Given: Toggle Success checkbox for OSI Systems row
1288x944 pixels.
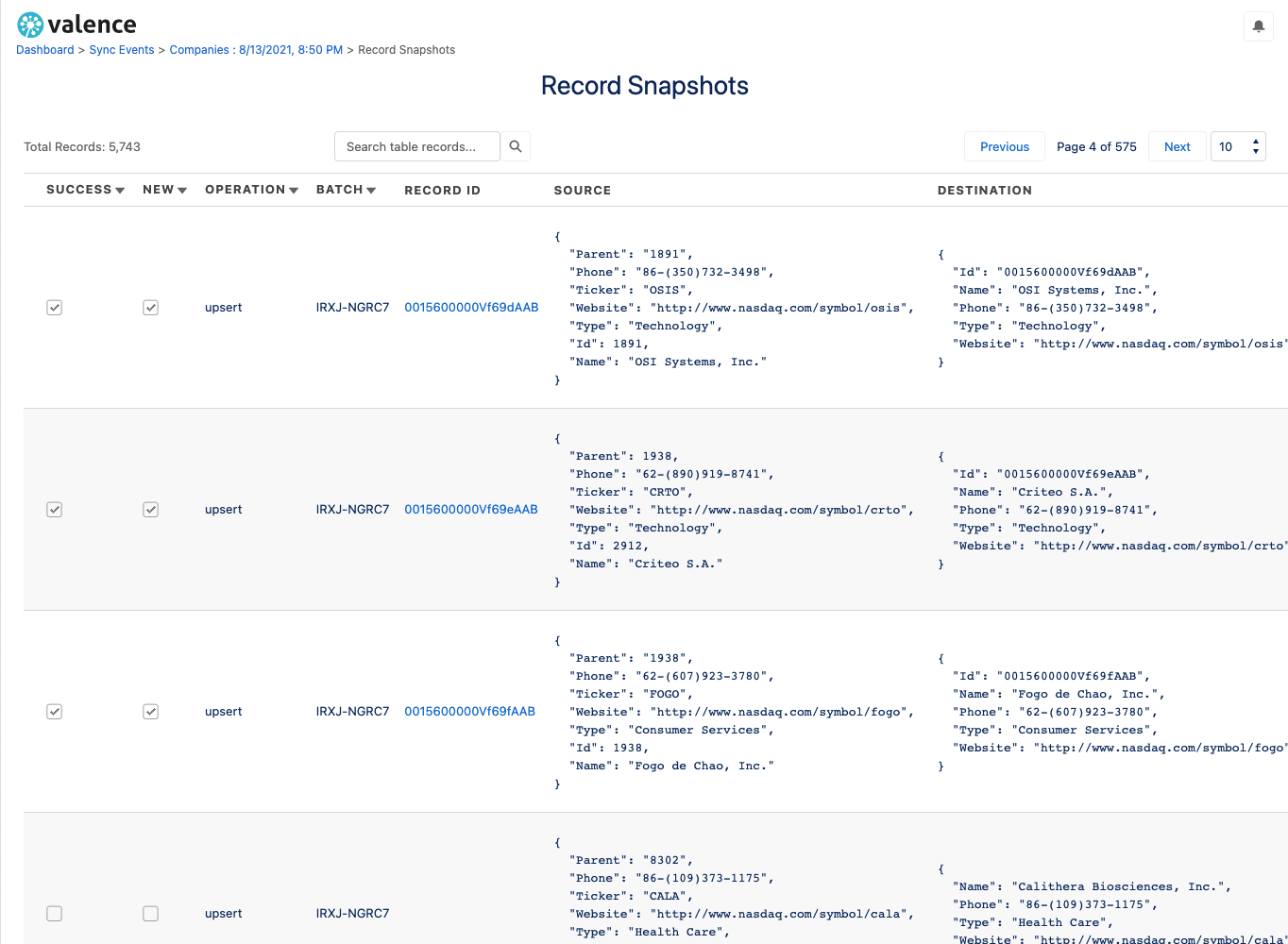Looking at the screenshot, I should pyautogui.click(x=55, y=308).
